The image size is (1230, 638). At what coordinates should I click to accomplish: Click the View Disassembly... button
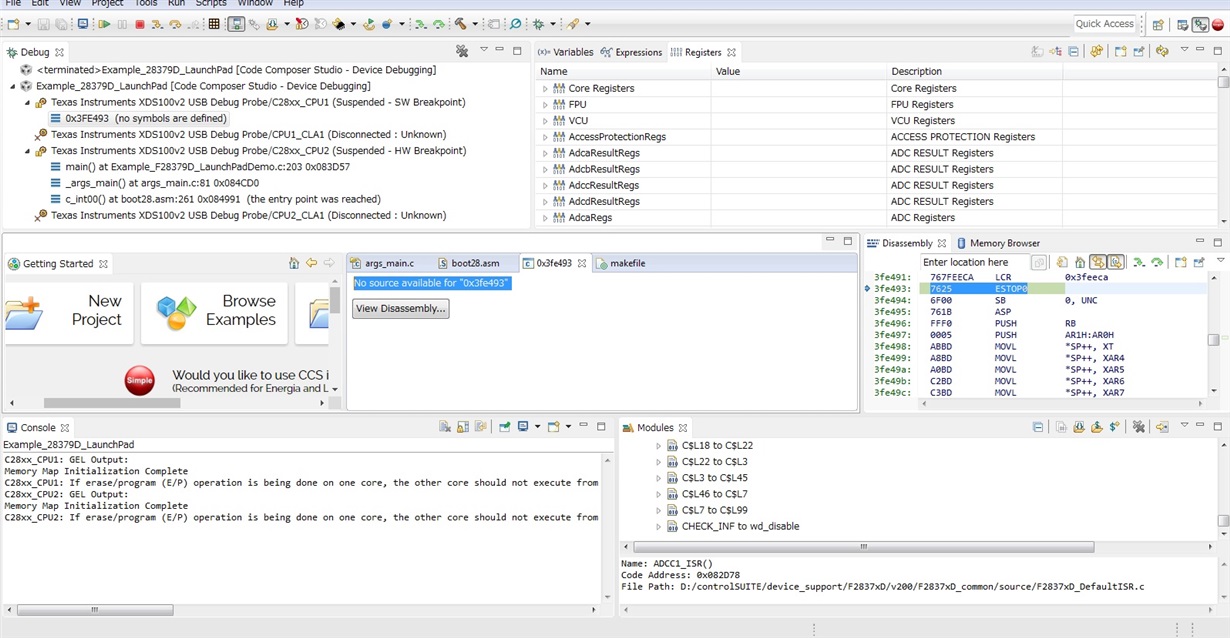[x=400, y=308]
